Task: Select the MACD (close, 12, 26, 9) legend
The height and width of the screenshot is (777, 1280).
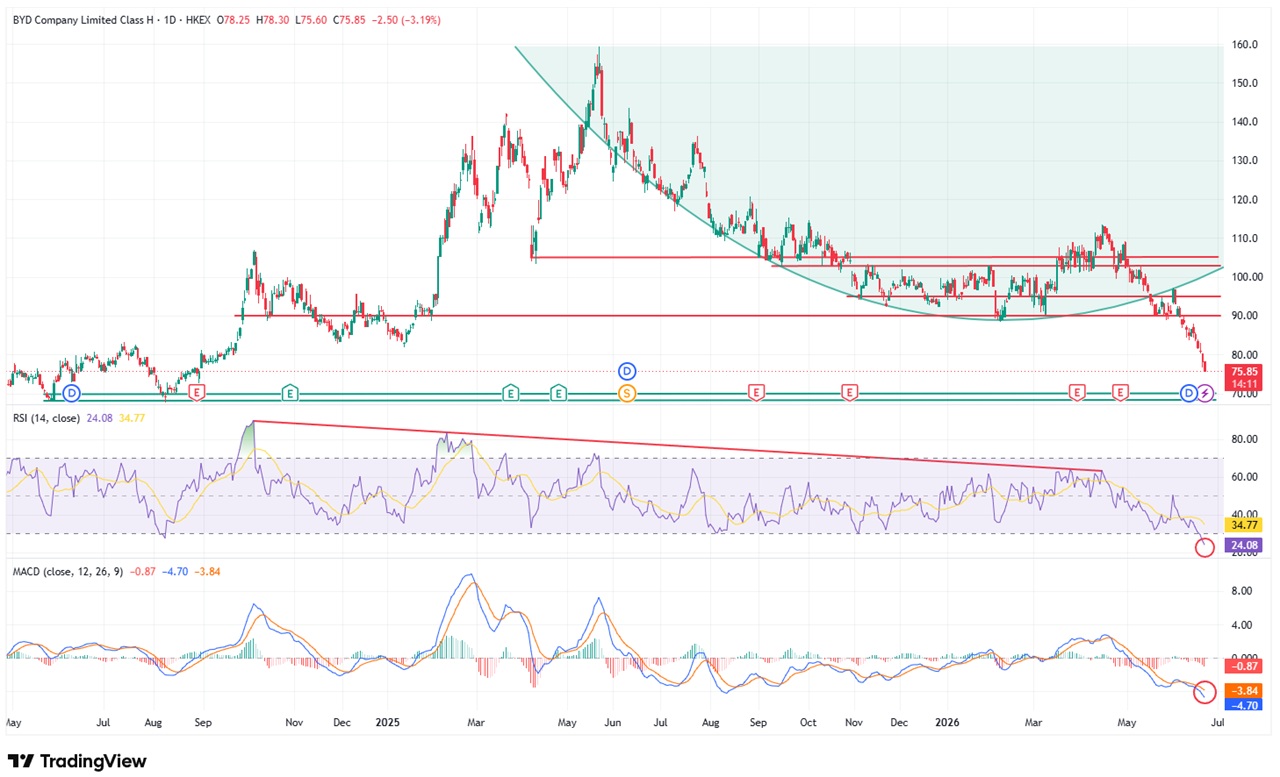Action: pyautogui.click(x=67, y=571)
